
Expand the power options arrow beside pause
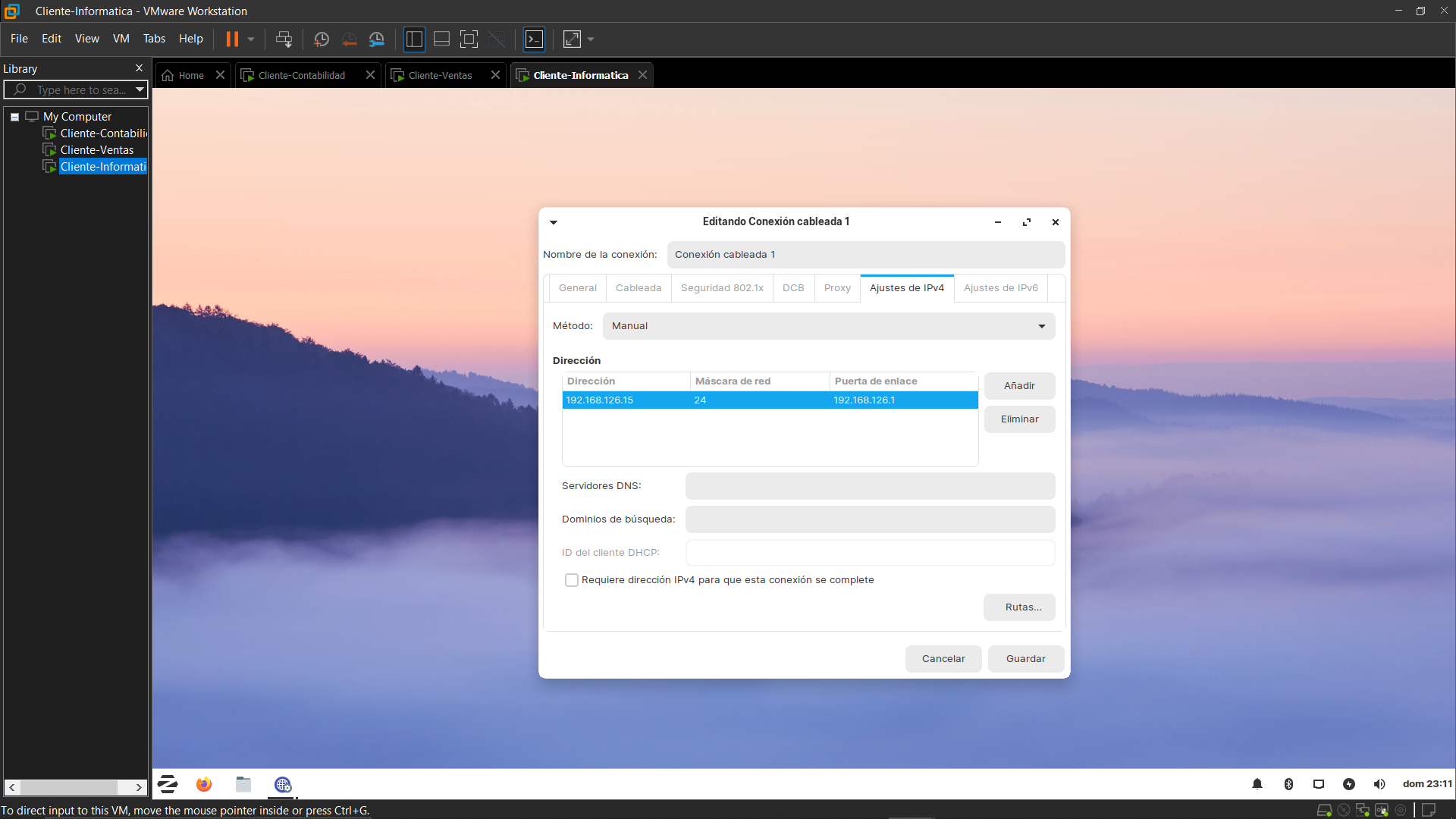251,39
